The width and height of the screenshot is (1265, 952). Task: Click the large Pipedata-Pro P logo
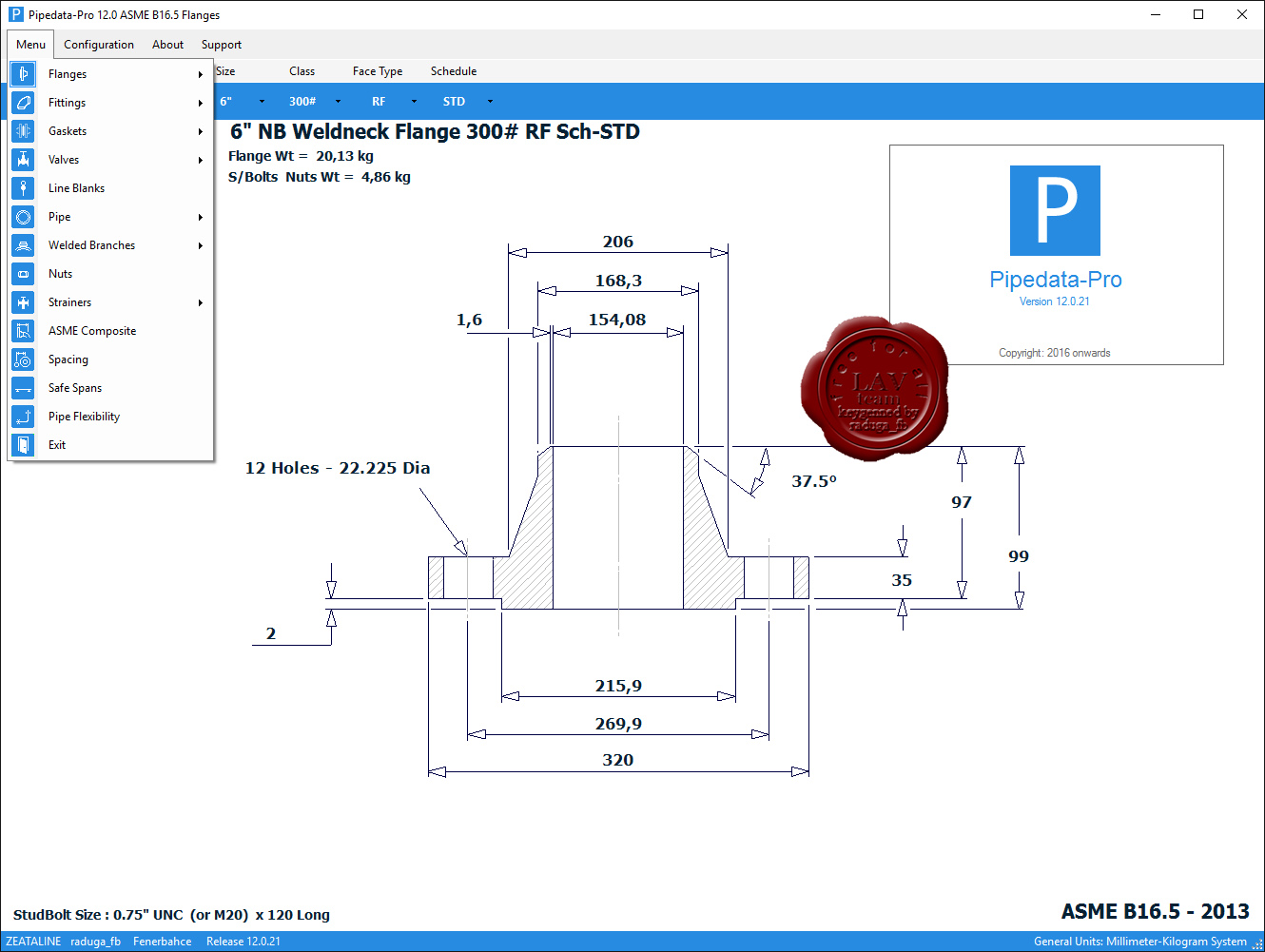[1055, 210]
